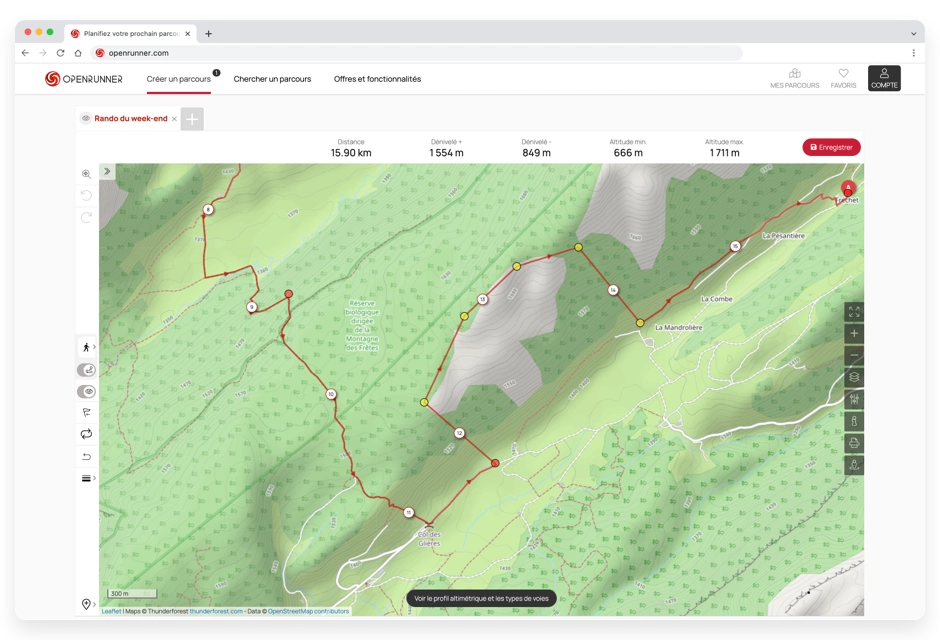The image size is (940, 640).
Task: Expand the route list options arrow
Action: click(94, 477)
